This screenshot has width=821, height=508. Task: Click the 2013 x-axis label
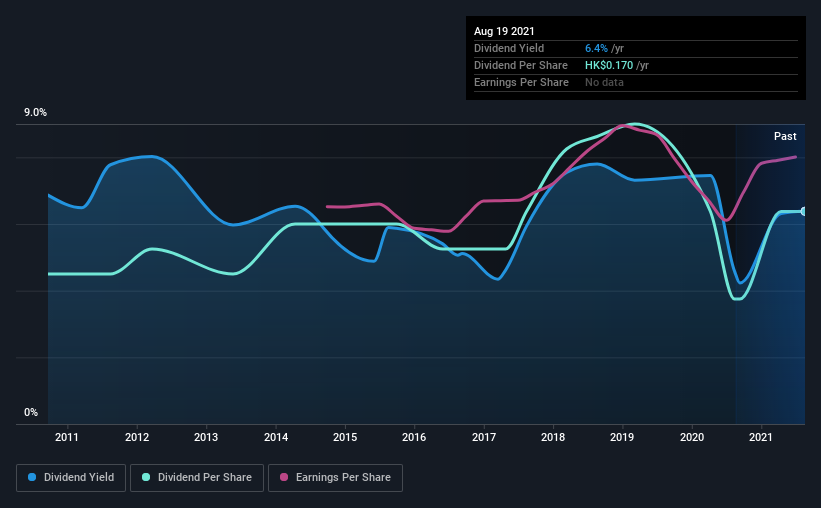pyautogui.click(x=206, y=437)
